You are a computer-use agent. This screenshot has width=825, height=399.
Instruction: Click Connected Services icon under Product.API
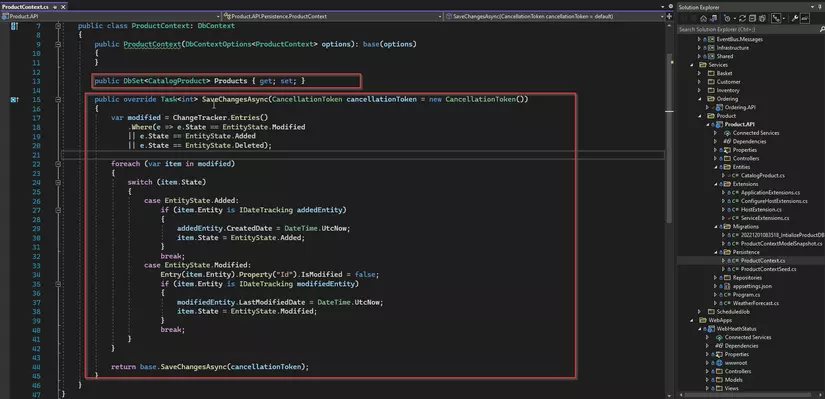click(727, 133)
